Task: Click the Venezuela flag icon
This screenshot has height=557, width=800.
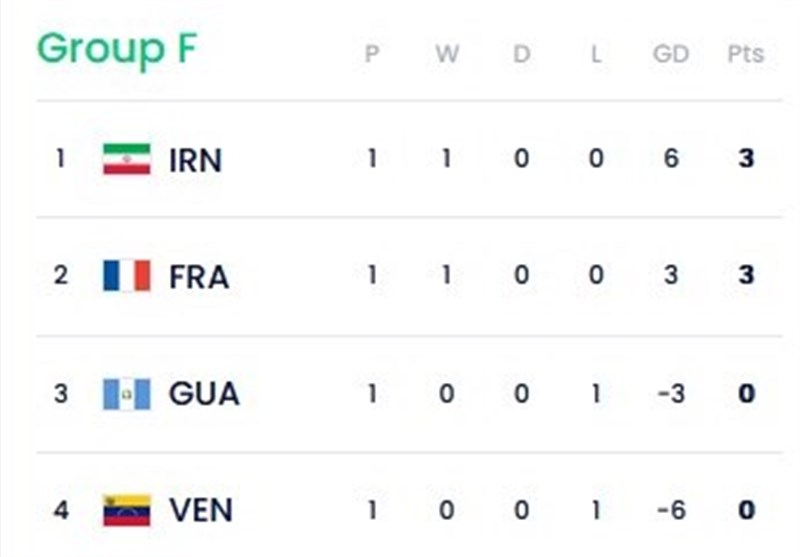Action: tap(127, 510)
